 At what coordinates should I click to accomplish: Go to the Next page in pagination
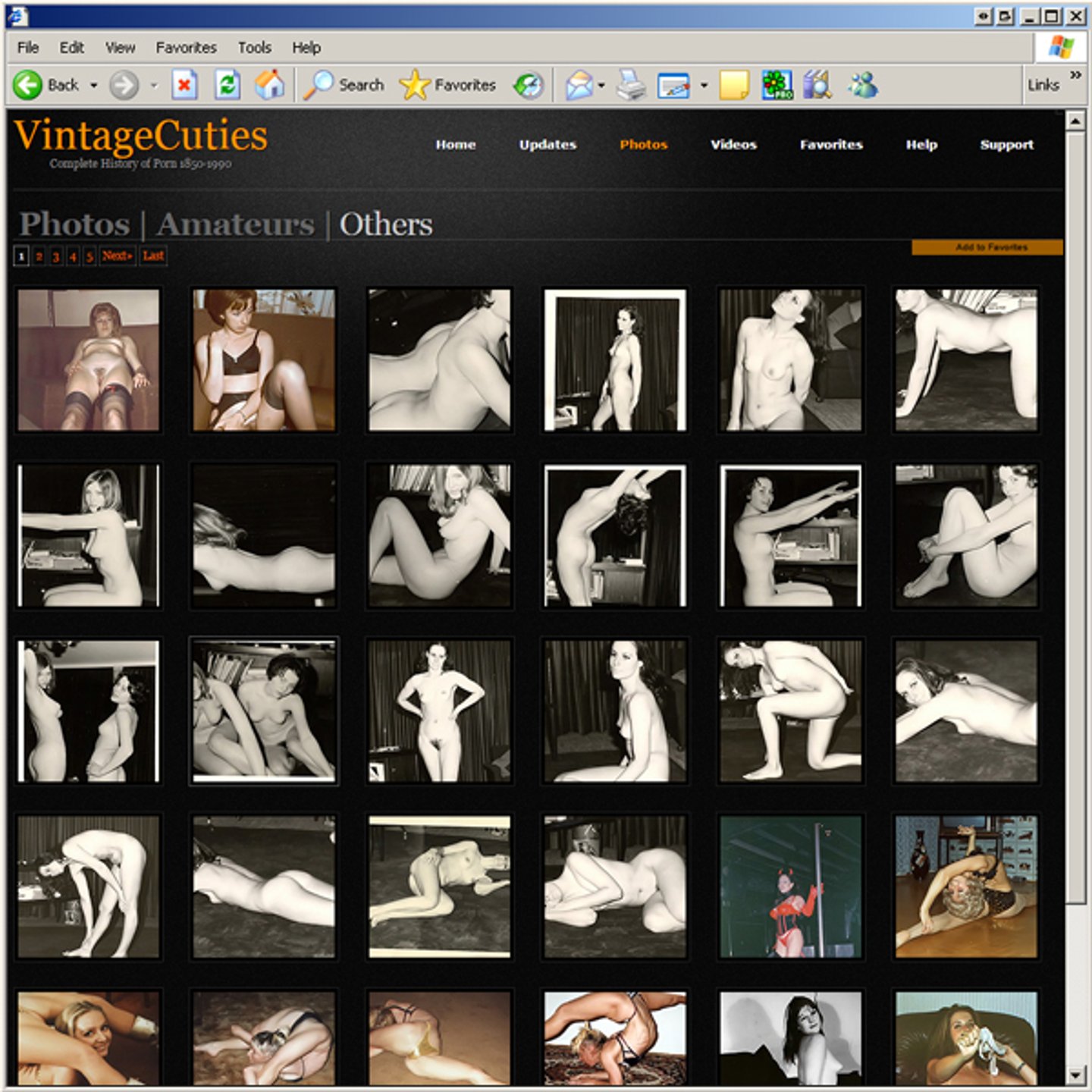117,256
